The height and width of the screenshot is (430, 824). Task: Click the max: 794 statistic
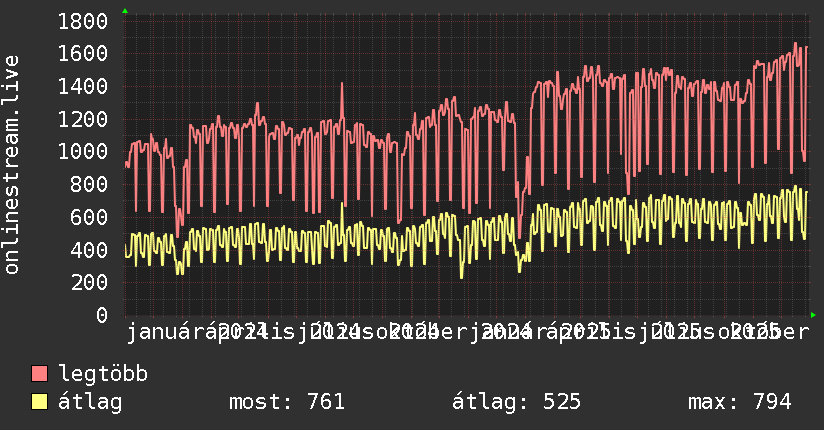coord(739,402)
